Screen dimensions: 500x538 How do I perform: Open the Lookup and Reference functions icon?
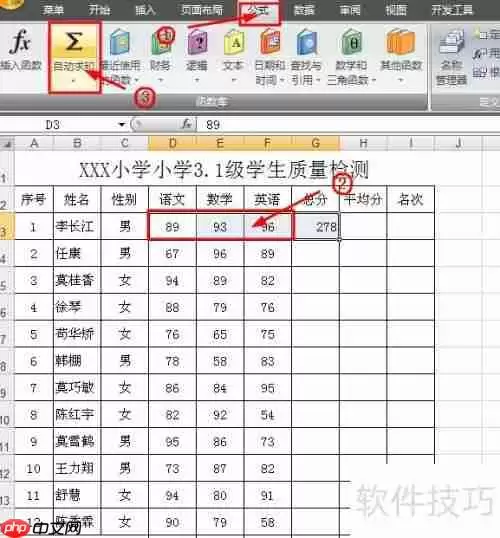click(307, 43)
